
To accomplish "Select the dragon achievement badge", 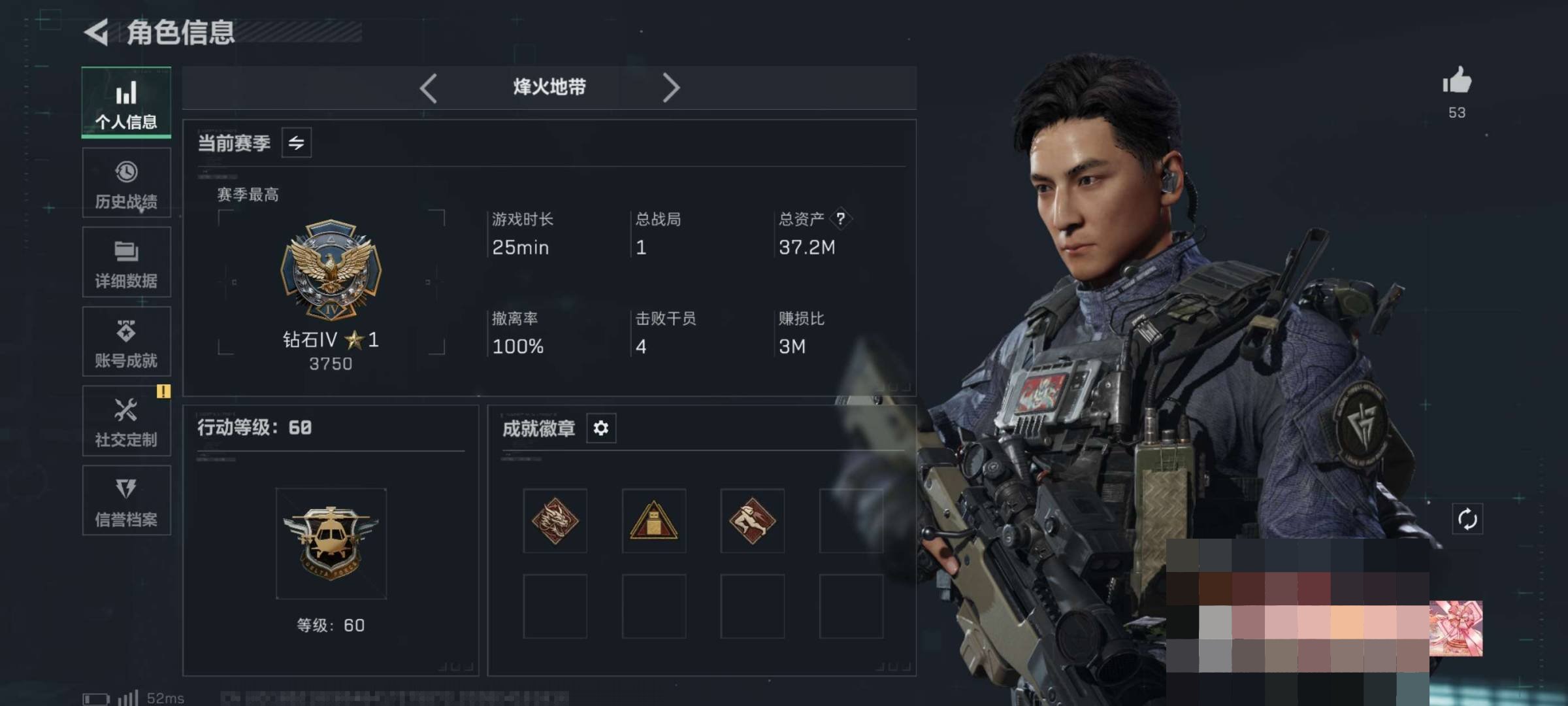I will [555, 521].
